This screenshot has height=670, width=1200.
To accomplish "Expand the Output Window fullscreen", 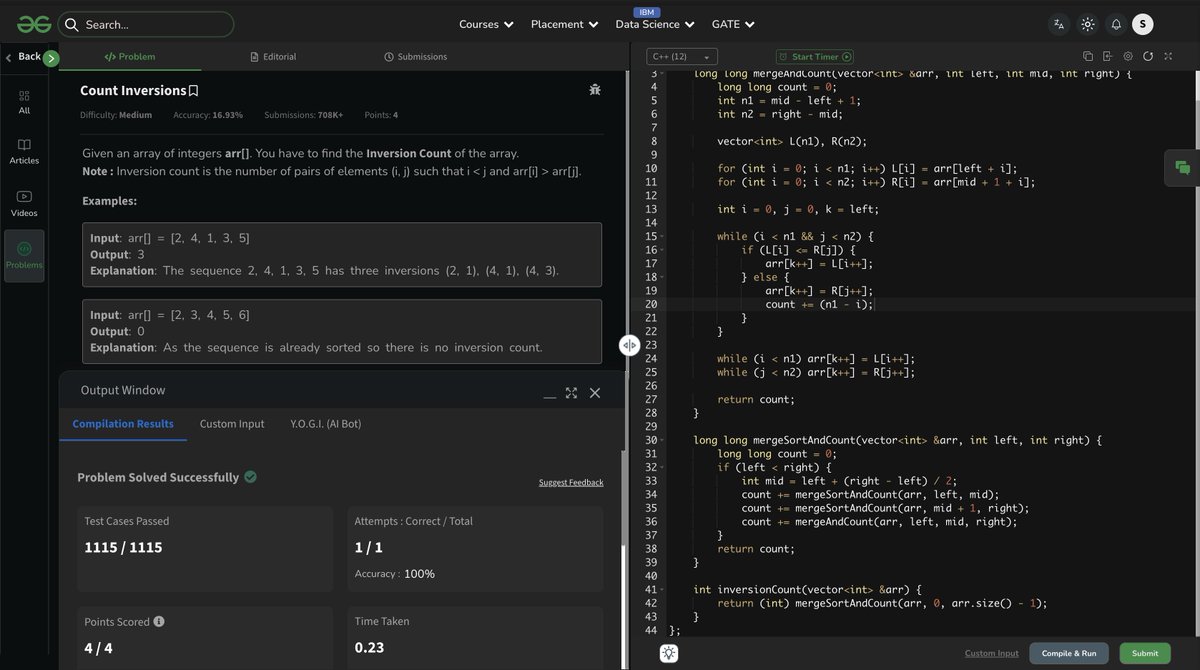I will tap(572, 393).
